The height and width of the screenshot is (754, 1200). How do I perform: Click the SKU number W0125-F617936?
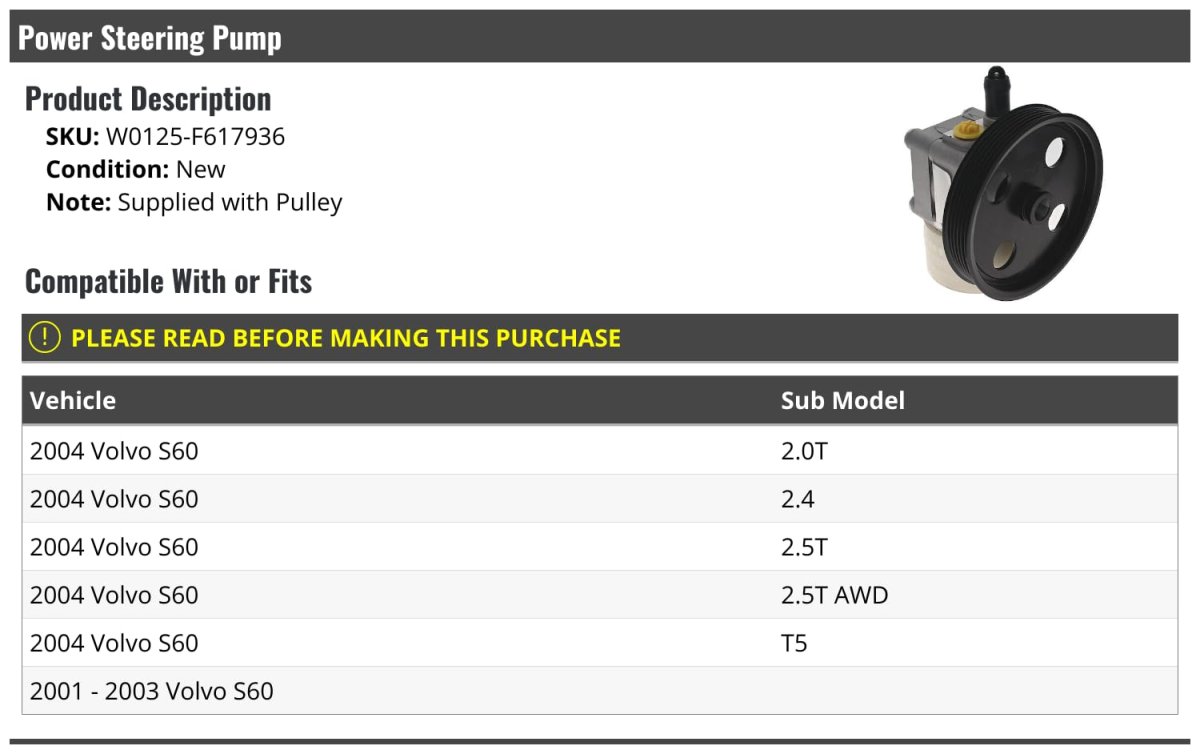pyautogui.click(x=195, y=137)
